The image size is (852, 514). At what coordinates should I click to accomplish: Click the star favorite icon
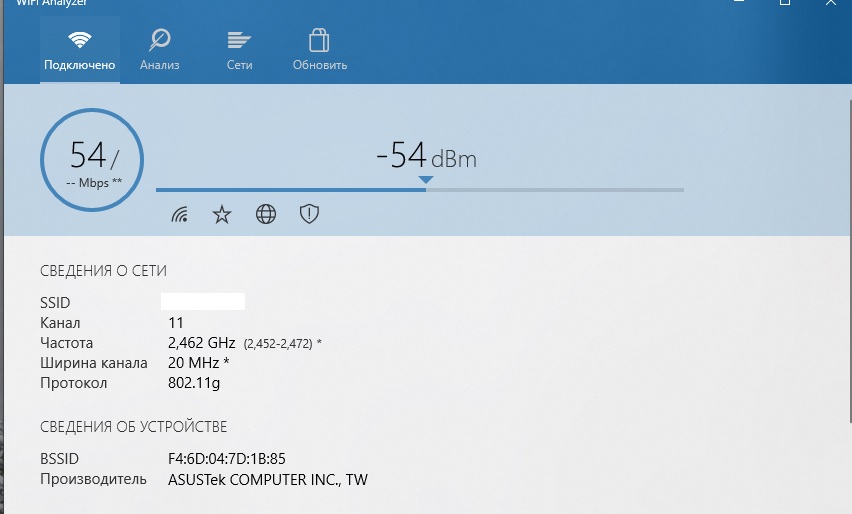[x=222, y=215]
